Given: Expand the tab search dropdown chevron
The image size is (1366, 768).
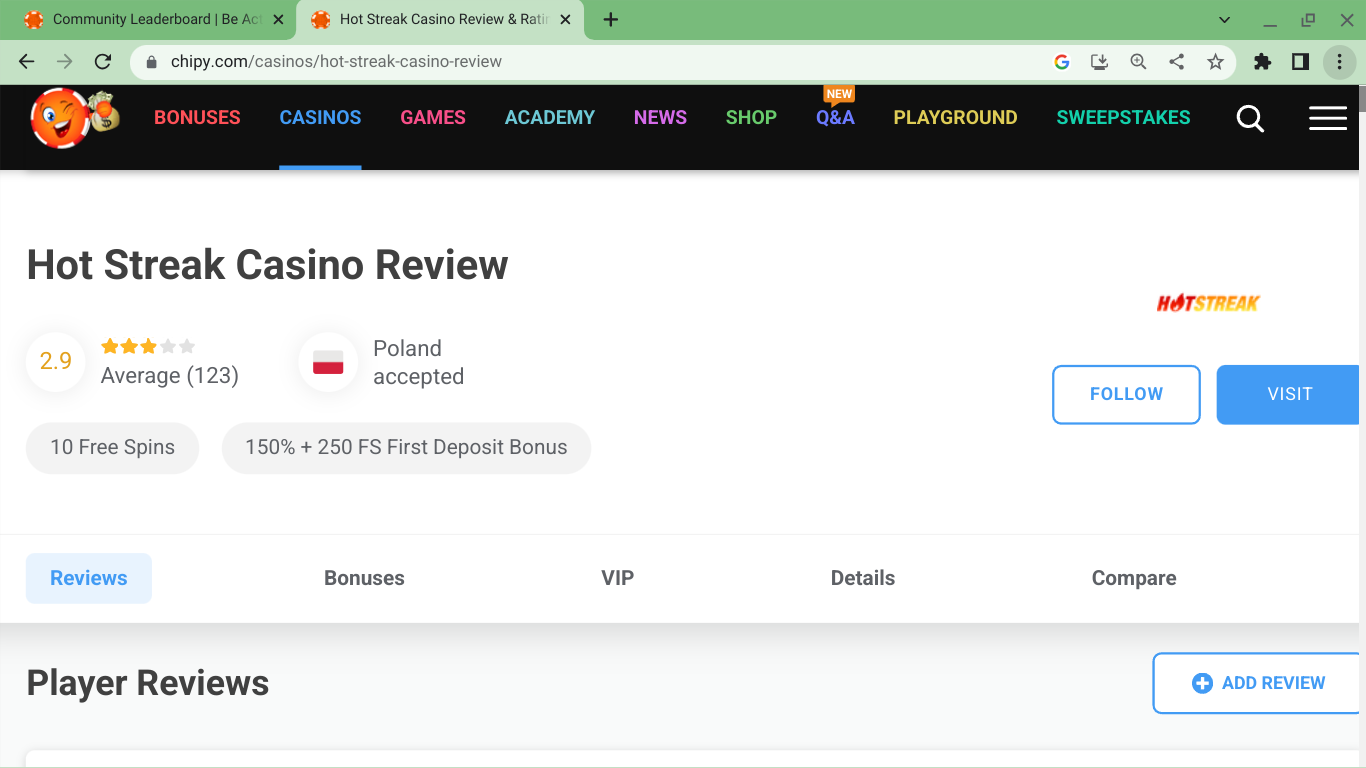Looking at the screenshot, I should coord(1225,20).
